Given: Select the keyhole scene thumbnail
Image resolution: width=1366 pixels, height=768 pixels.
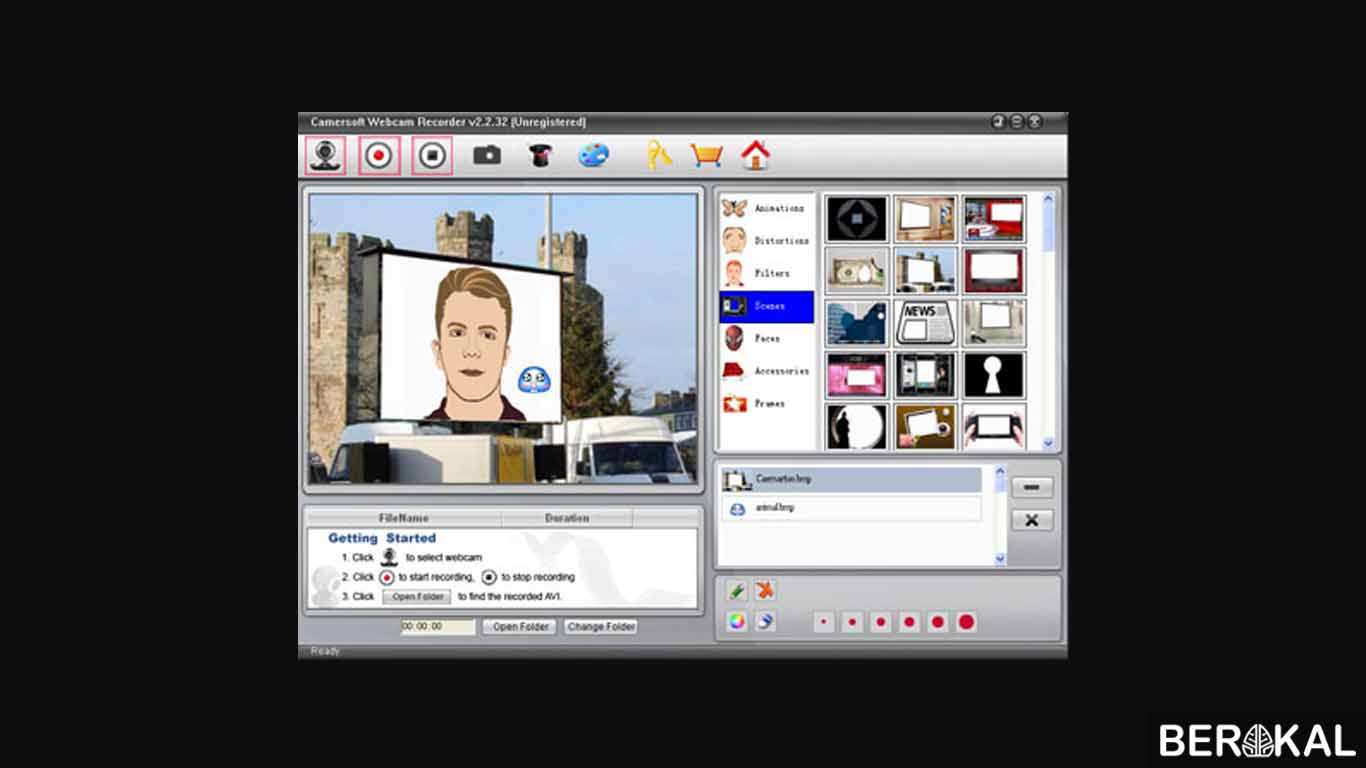Looking at the screenshot, I should 994,375.
